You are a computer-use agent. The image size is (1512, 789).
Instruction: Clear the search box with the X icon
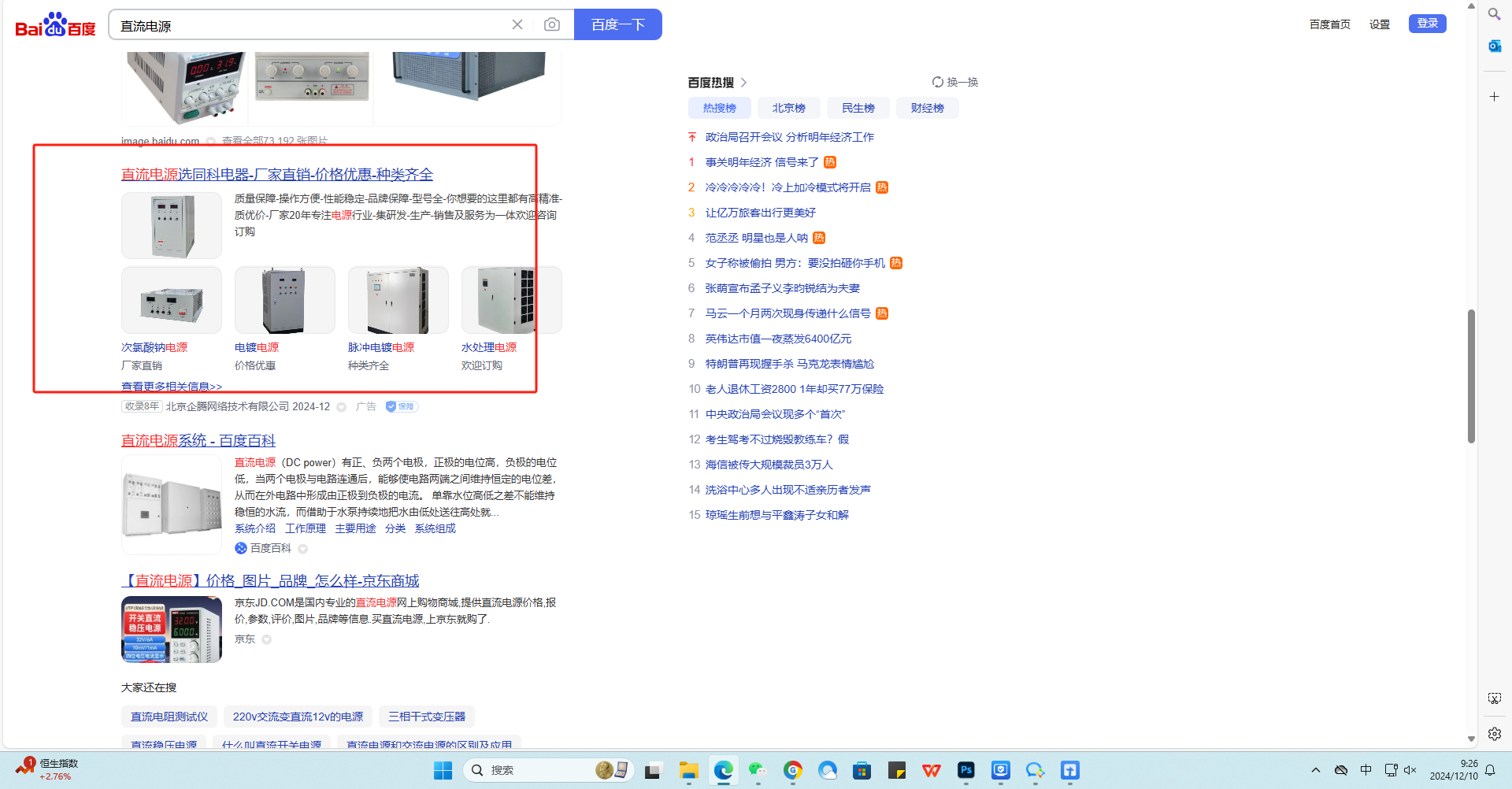click(517, 24)
